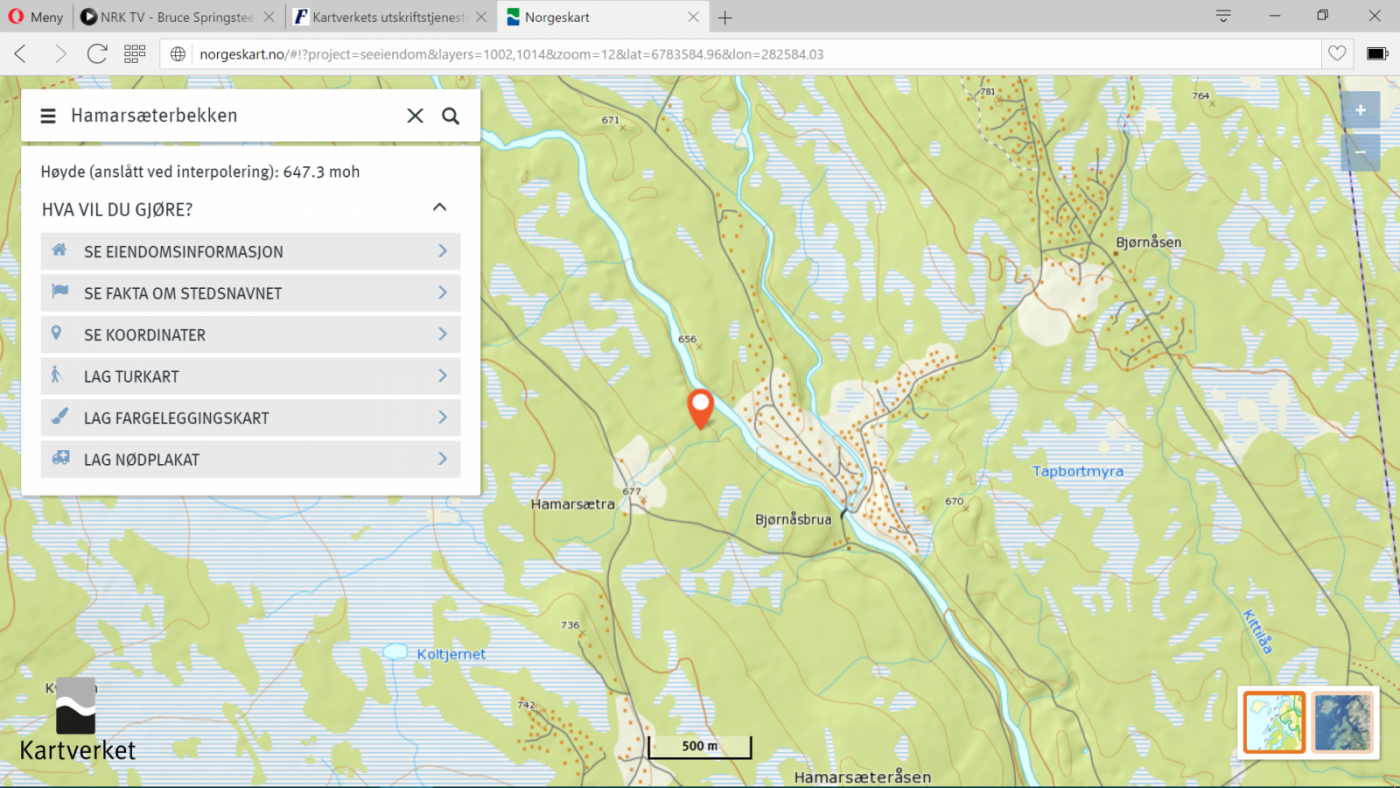Clear the Hamarsæterbekken search with the X

tap(415, 115)
